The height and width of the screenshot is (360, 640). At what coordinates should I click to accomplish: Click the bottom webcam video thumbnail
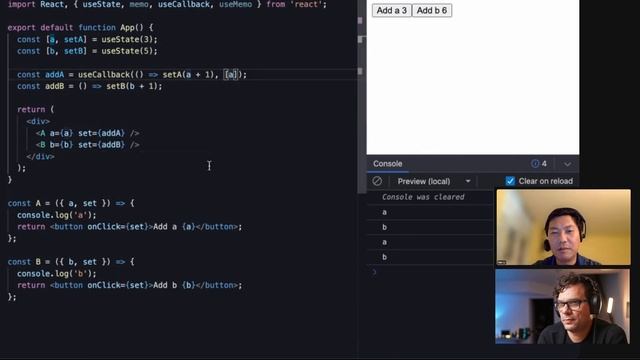562,306
